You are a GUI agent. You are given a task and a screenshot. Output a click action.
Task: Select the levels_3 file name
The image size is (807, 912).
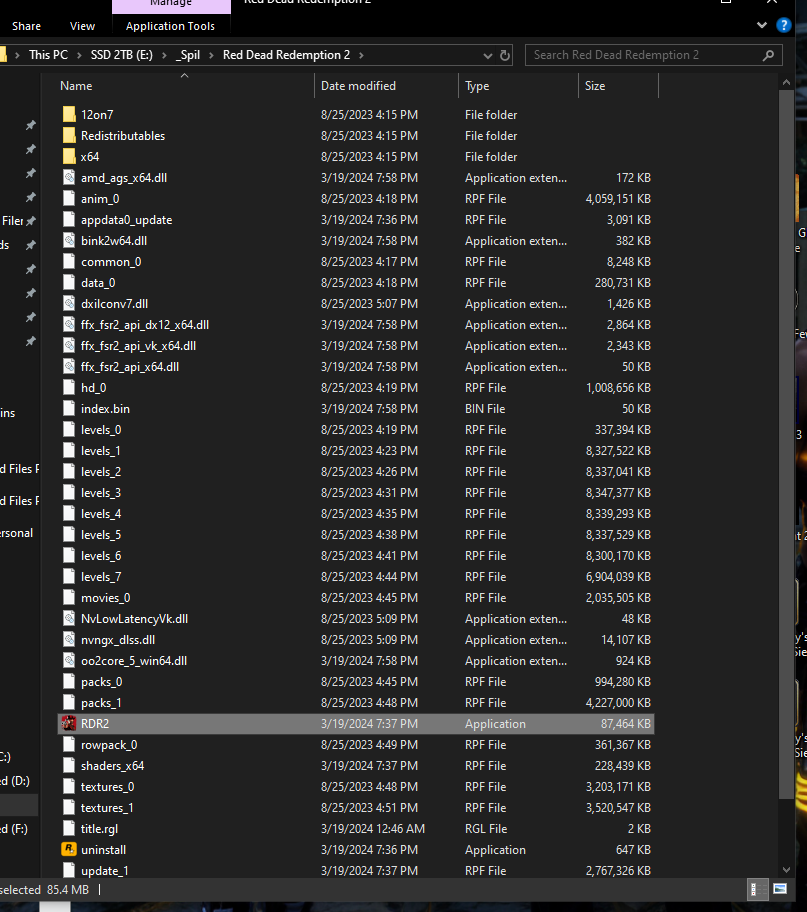[101, 493]
